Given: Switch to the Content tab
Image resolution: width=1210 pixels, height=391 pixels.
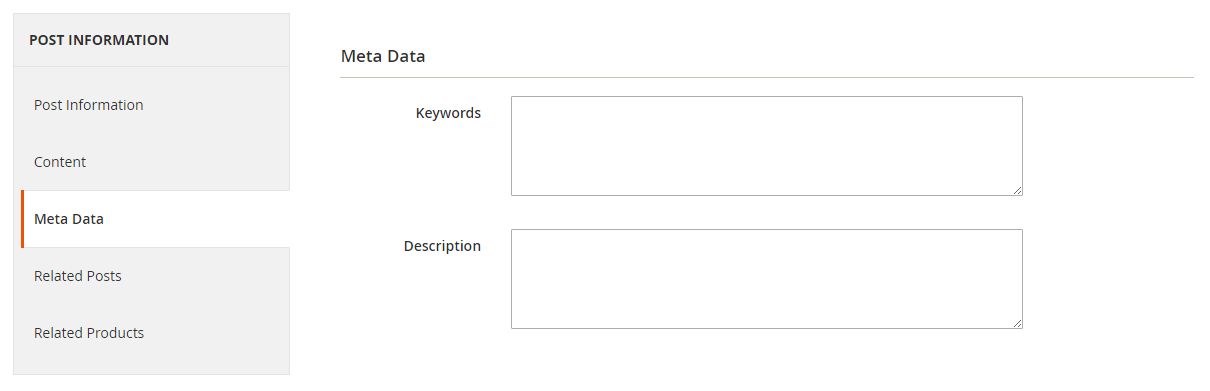Looking at the screenshot, I should pyautogui.click(x=155, y=162).
